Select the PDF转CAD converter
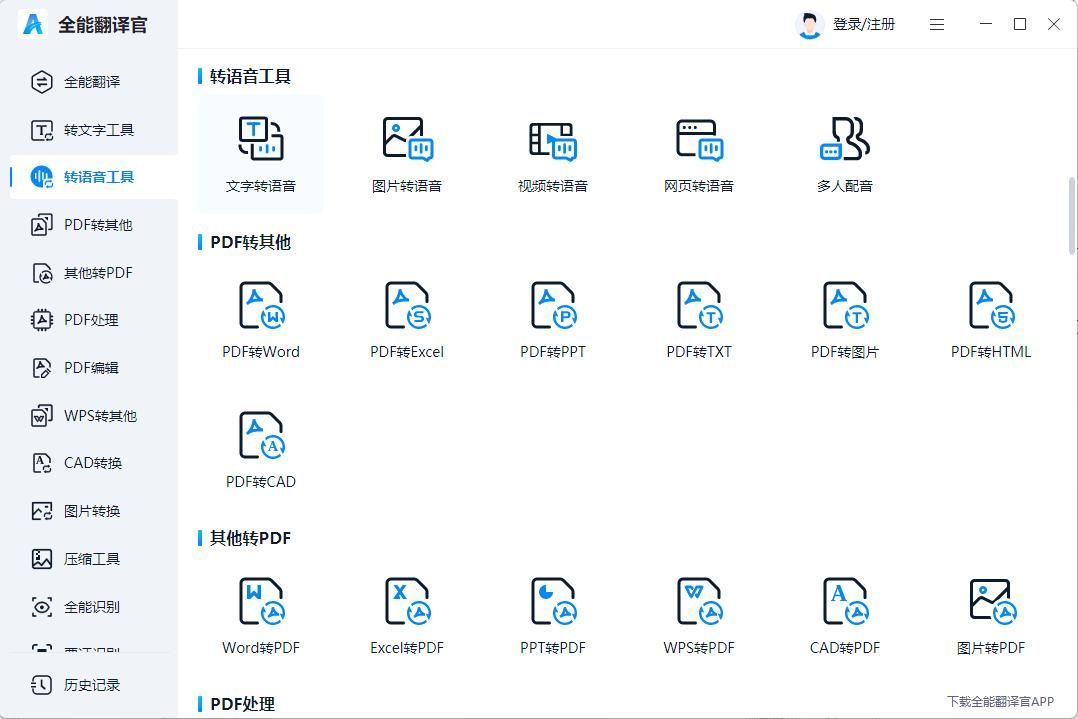The image size is (1078, 719). click(259, 448)
